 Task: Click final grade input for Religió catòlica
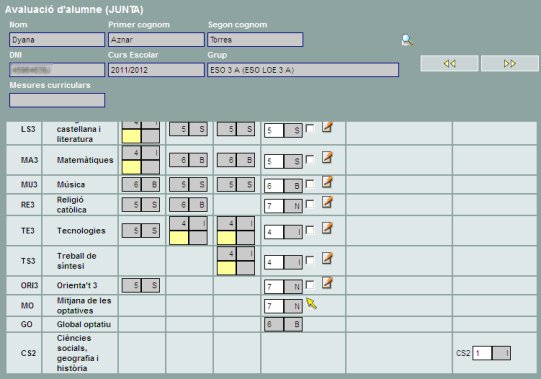pyautogui.click(x=274, y=206)
